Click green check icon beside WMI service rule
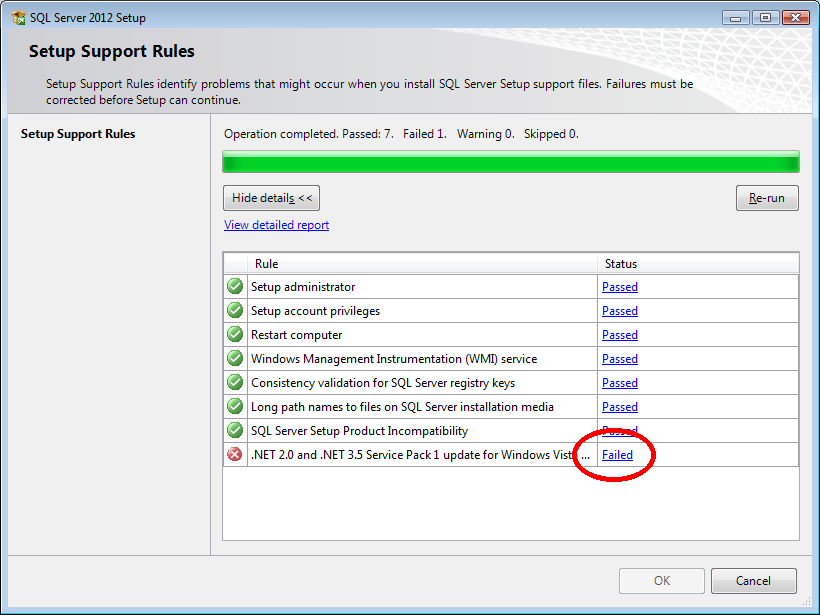The width and height of the screenshot is (820, 615). coord(235,358)
